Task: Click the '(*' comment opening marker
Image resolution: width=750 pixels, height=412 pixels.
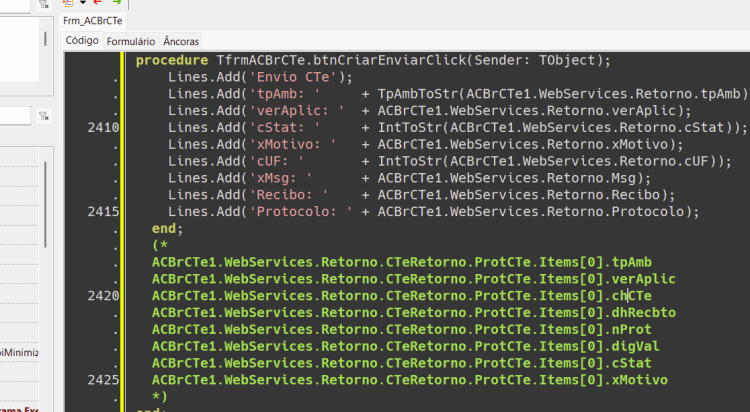Action: point(160,245)
